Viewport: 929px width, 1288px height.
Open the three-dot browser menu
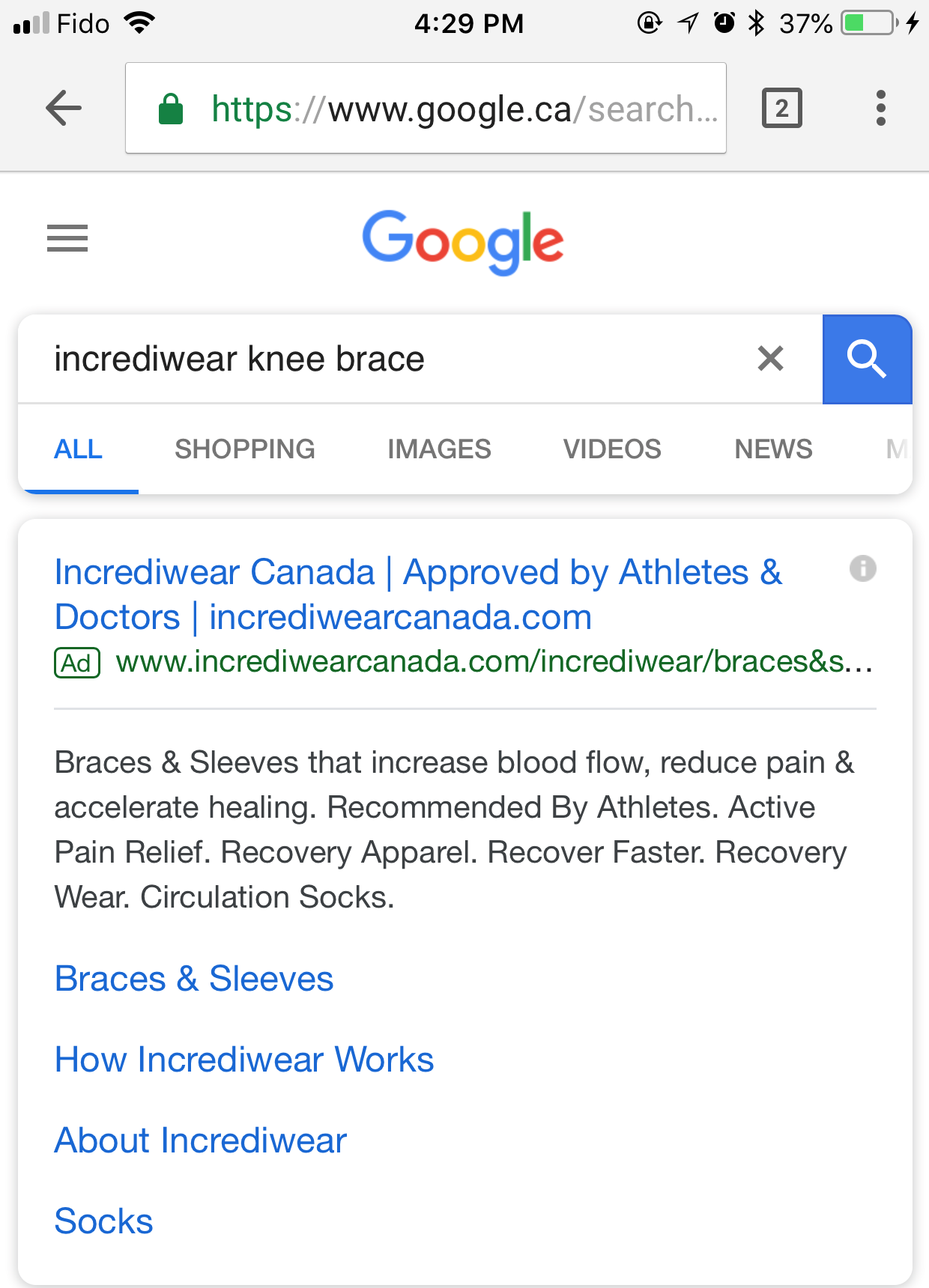click(881, 109)
